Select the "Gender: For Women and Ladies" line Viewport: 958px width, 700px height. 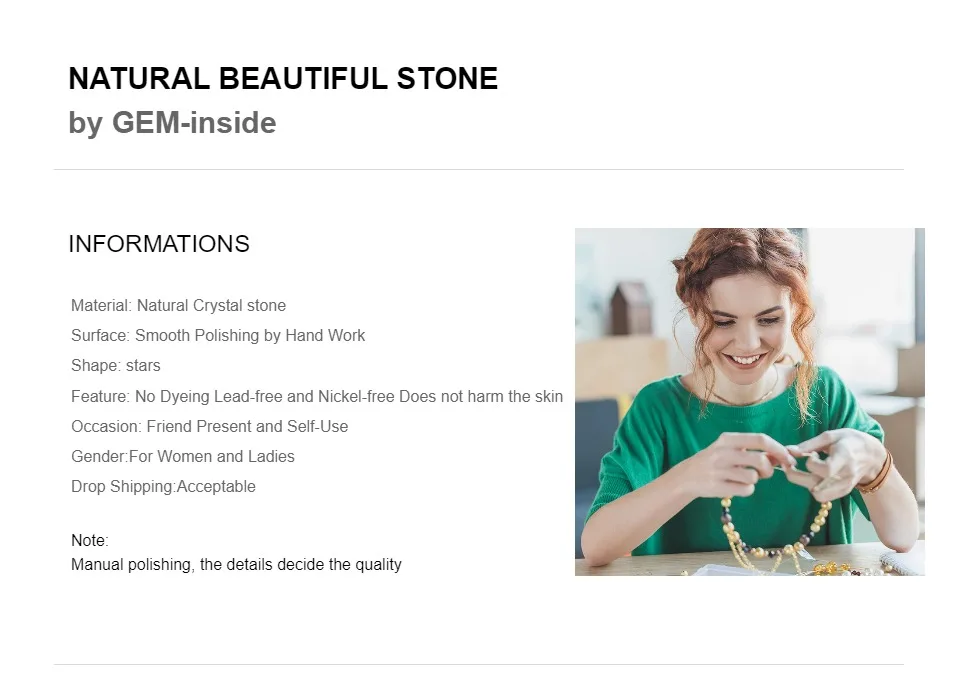183,457
